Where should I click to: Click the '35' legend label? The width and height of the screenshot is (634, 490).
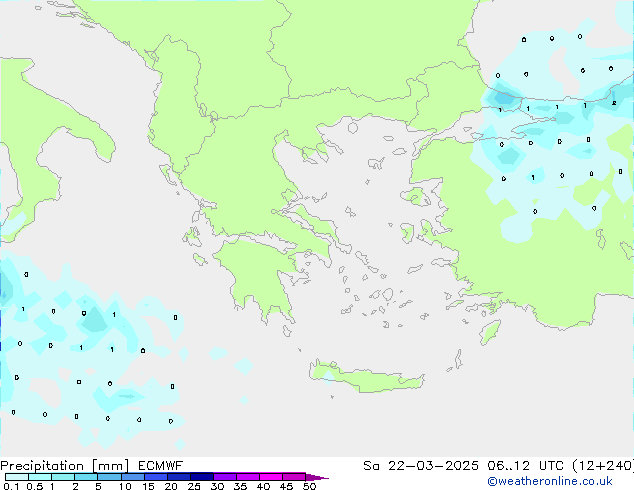pyautogui.click(x=240, y=486)
